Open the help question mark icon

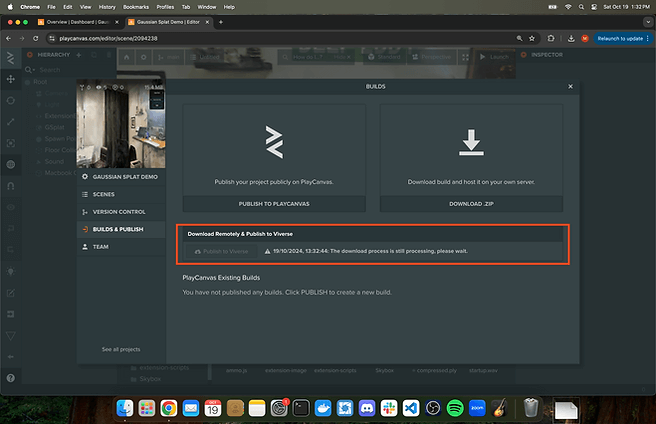point(10,378)
